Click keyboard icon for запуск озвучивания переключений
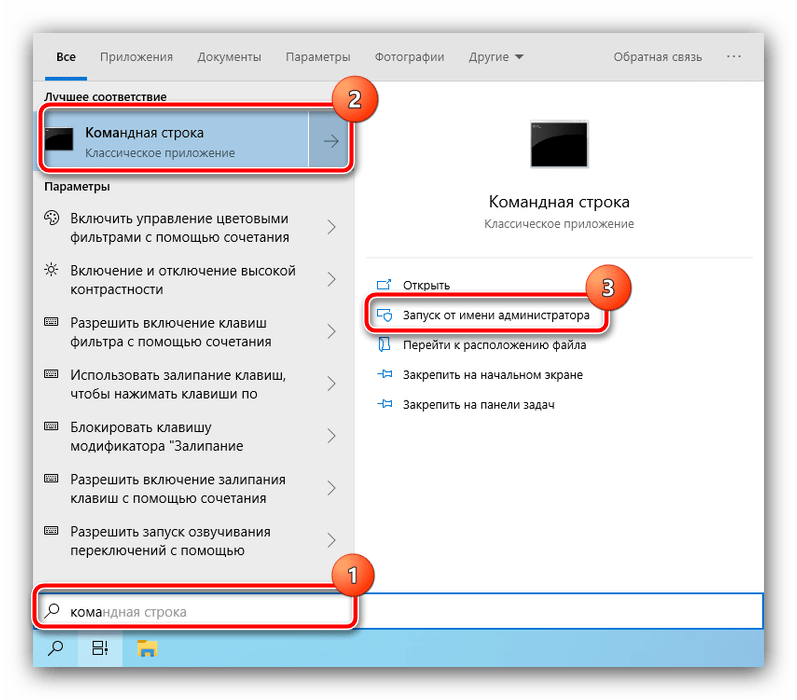This screenshot has height=700, width=797. pyautogui.click(x=51, y=531)
